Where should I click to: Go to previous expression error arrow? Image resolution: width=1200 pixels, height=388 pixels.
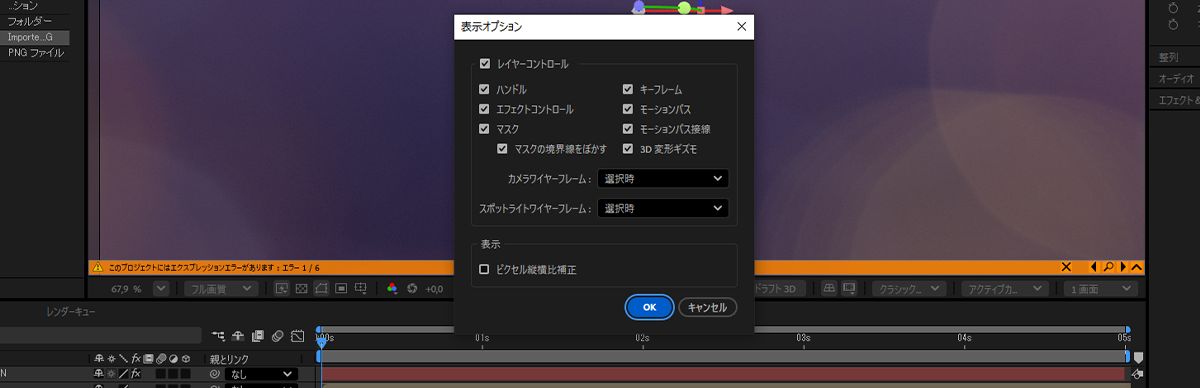1093,267
